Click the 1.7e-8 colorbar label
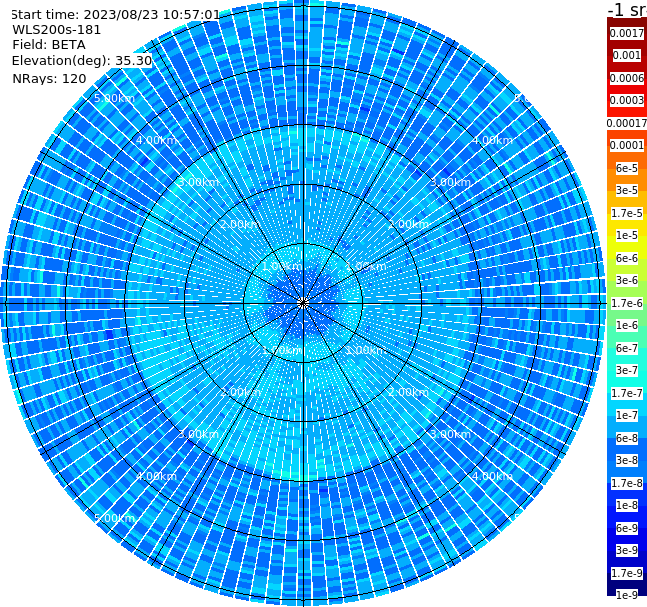This screenshot has width=647, height=607. [627, 483]
